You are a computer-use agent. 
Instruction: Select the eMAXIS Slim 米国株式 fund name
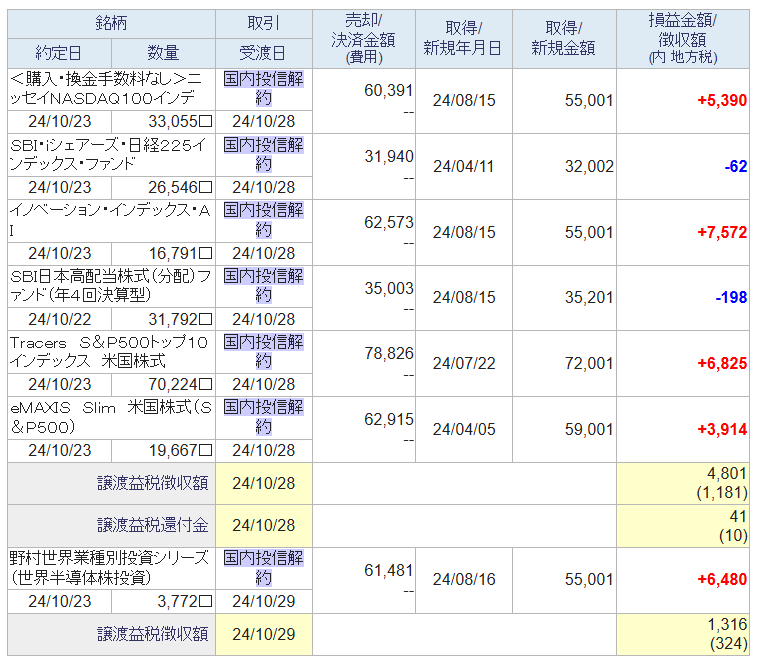(x=111, y=418)
